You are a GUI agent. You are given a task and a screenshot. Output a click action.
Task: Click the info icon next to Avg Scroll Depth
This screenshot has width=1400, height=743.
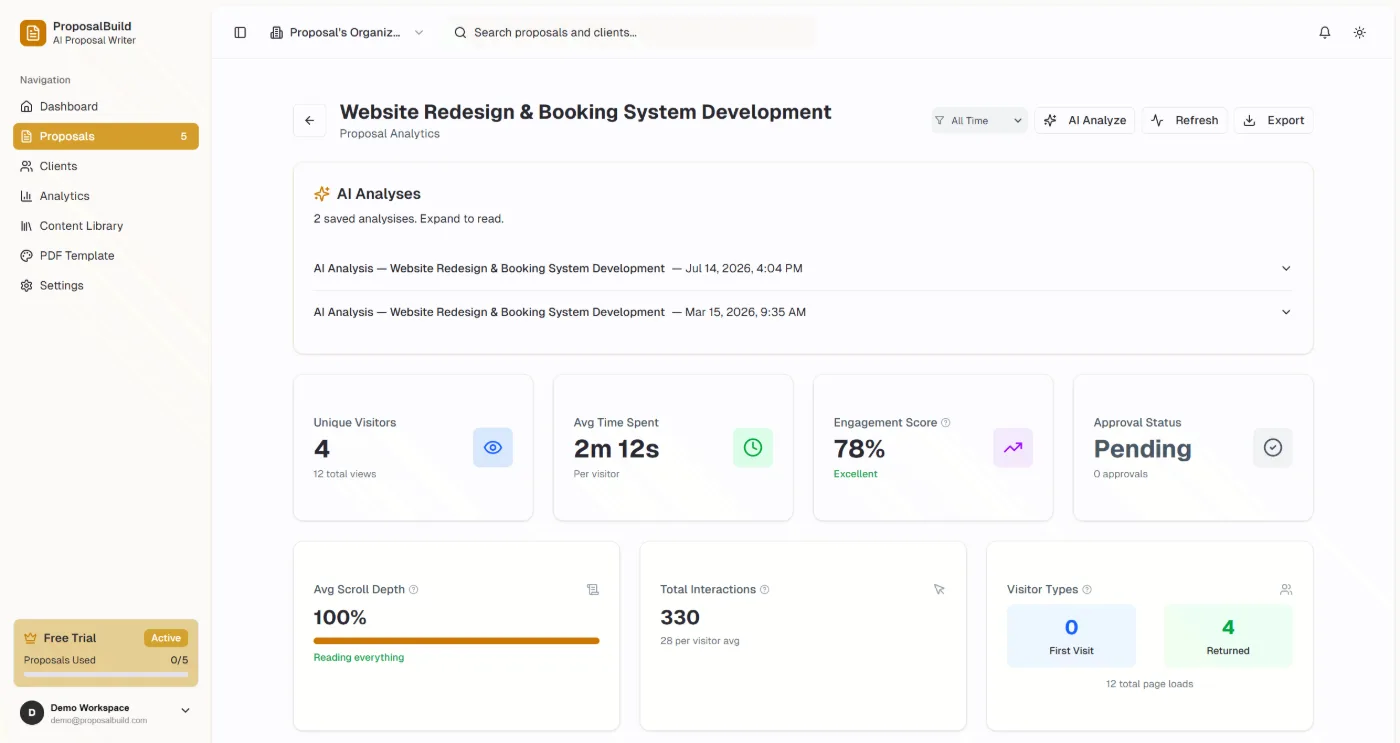click(x=414, y=590)
